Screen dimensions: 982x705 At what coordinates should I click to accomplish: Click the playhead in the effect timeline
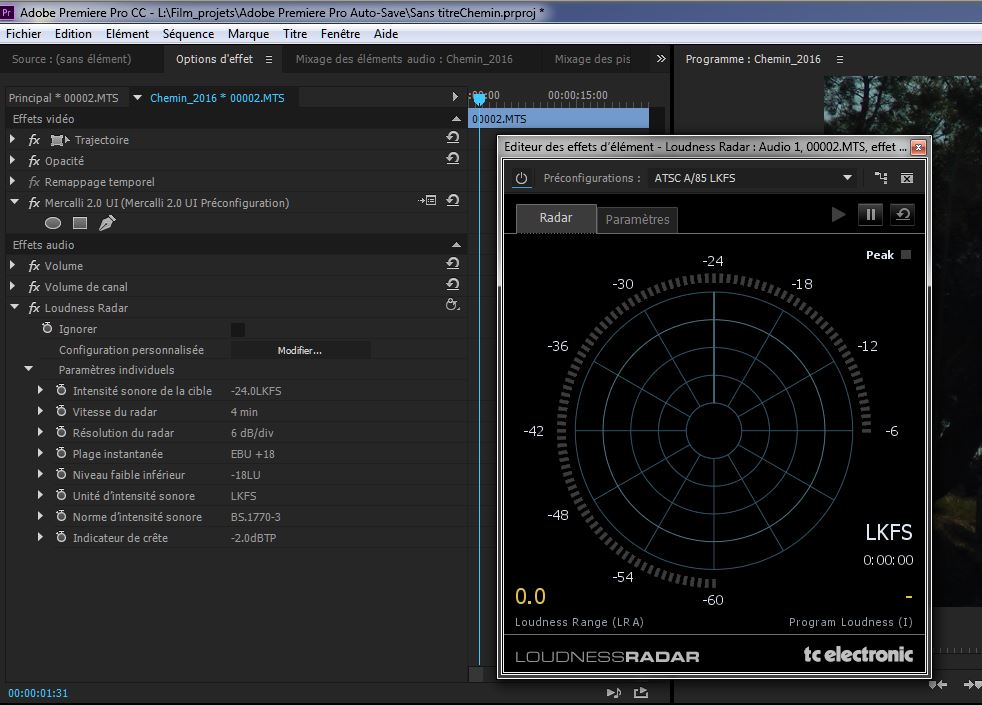(479, 98)
